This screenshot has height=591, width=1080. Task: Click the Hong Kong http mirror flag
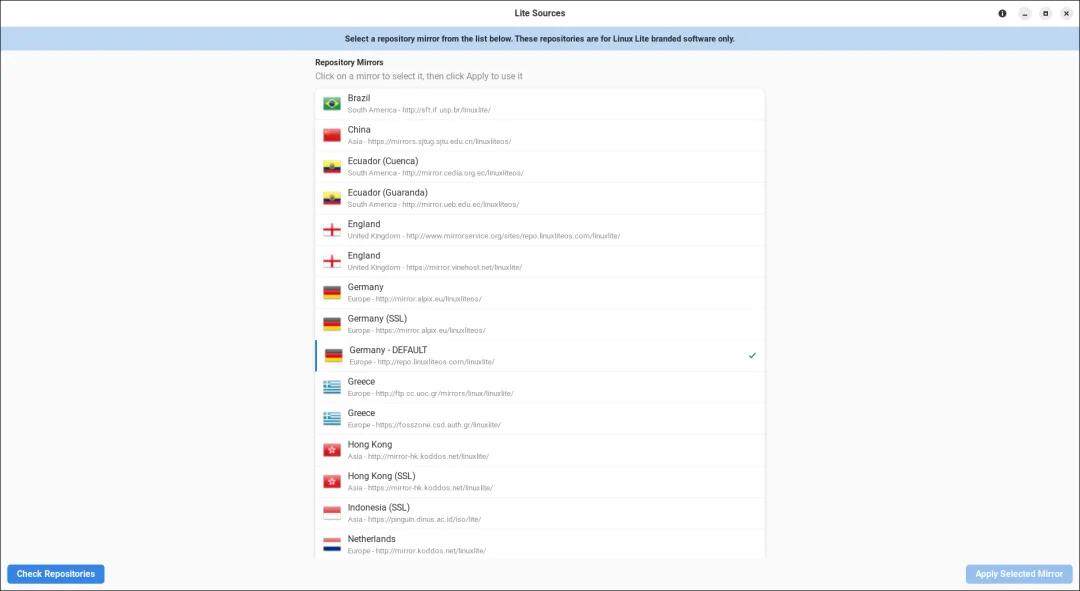332,450
